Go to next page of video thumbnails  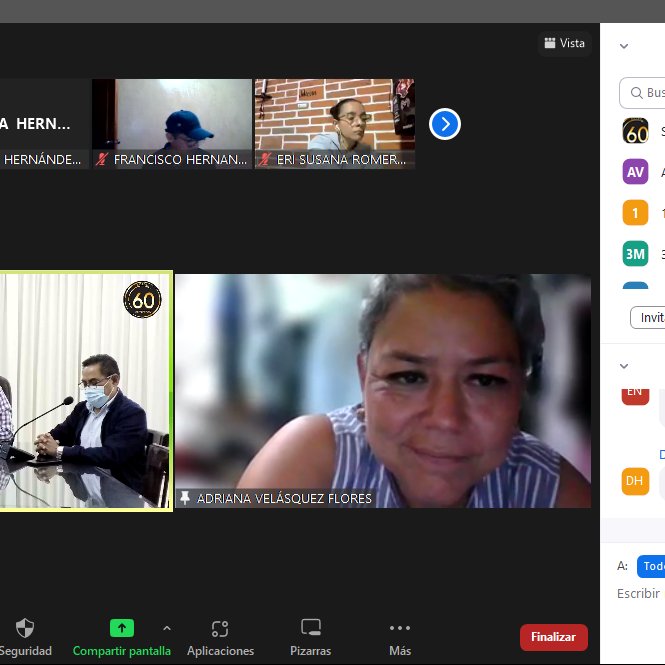(444, 124)
